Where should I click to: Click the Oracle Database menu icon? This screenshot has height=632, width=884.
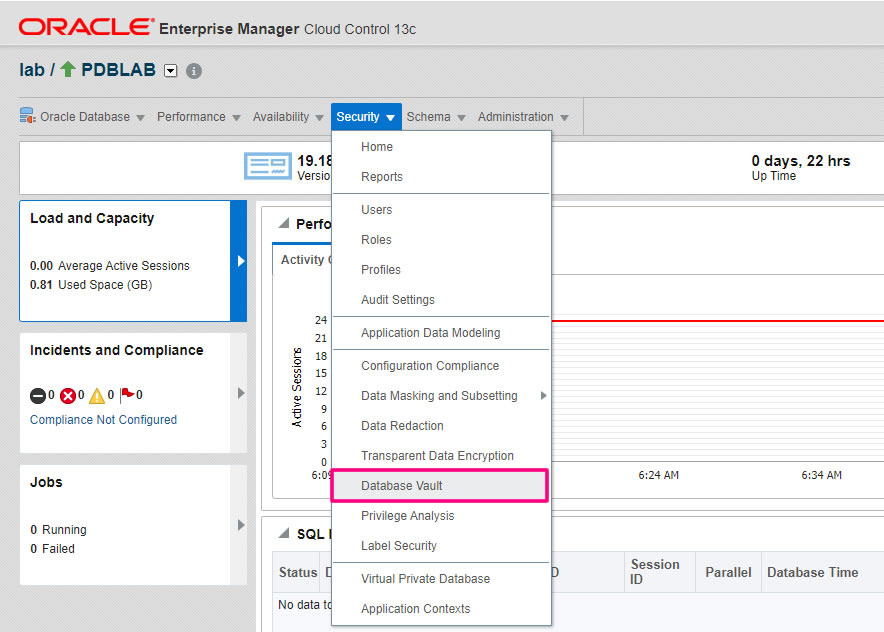(28, 116)
